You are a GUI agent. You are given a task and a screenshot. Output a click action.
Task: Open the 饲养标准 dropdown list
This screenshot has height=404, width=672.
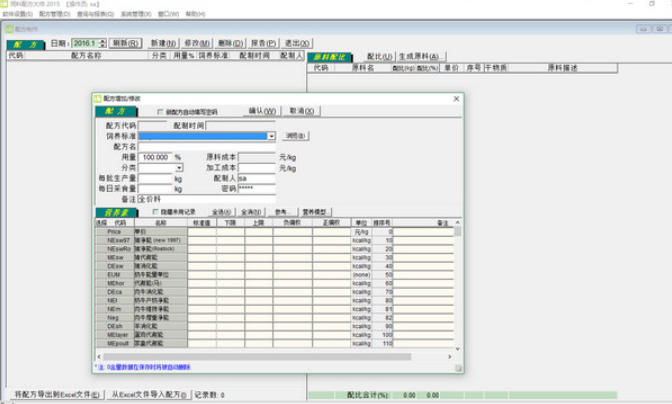(x=270, y=135)
